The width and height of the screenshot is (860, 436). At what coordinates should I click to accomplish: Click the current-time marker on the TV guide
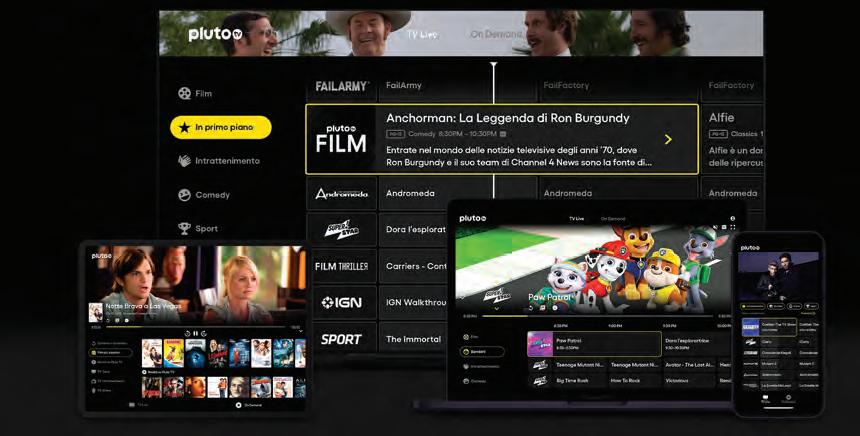click(494, 65)
